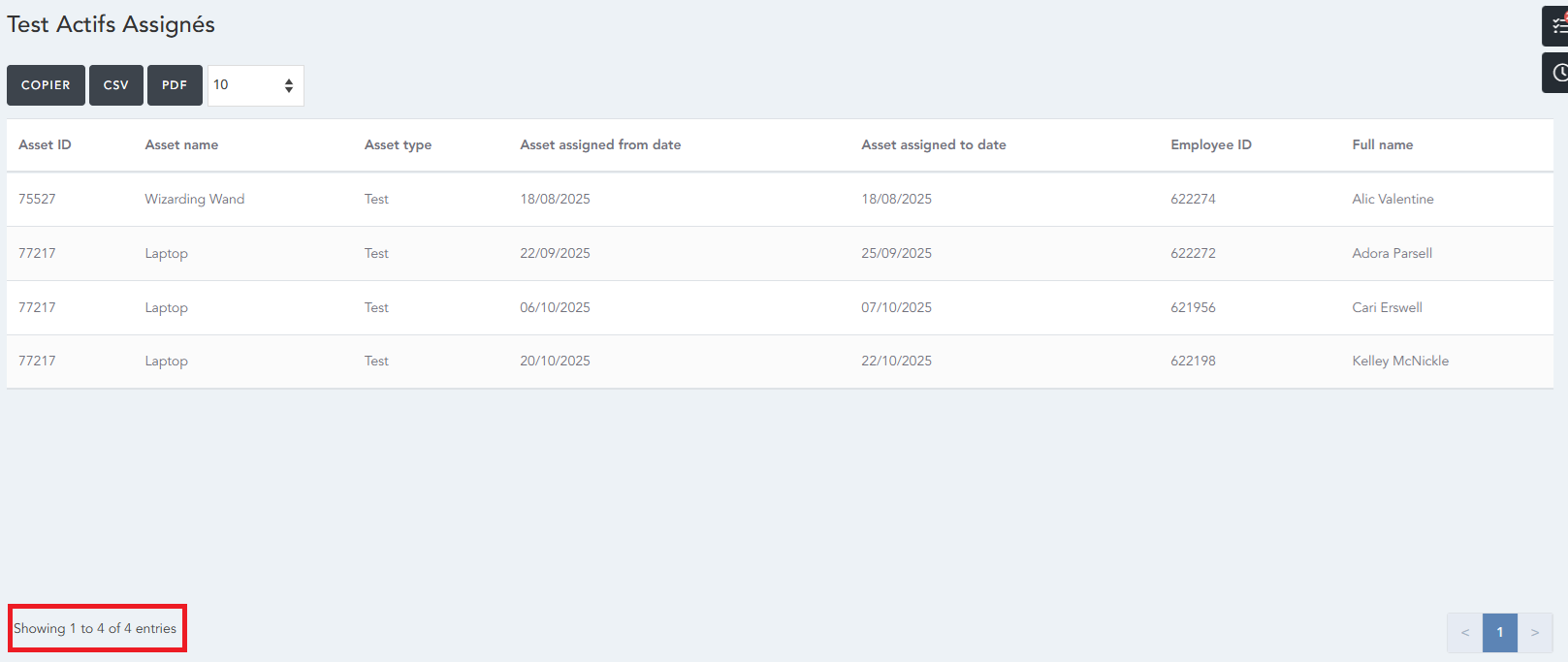The width and height of the screenshot is (1568, 662).
Task: Open the clock history side icon
Action: coord(1556,73)
